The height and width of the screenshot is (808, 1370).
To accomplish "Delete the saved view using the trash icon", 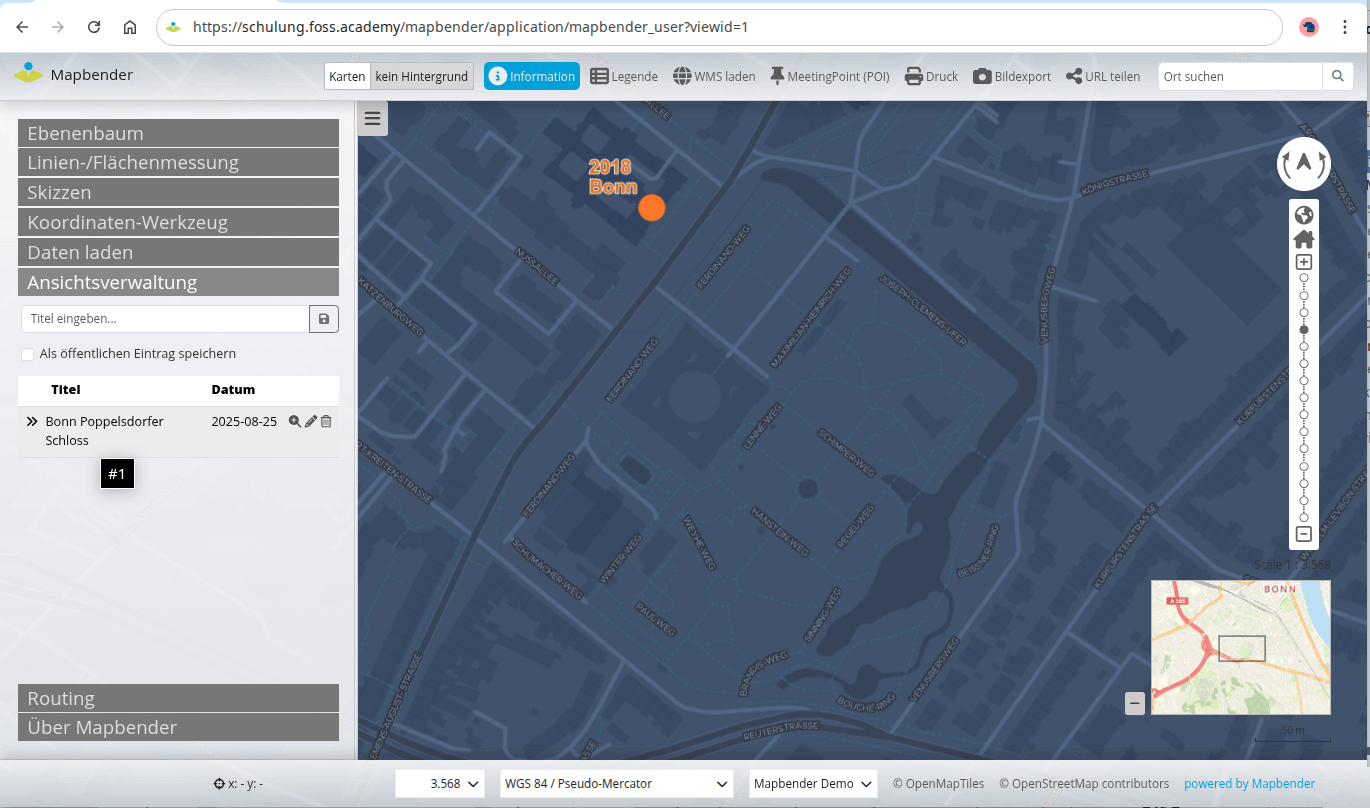I will click(326, 422).
